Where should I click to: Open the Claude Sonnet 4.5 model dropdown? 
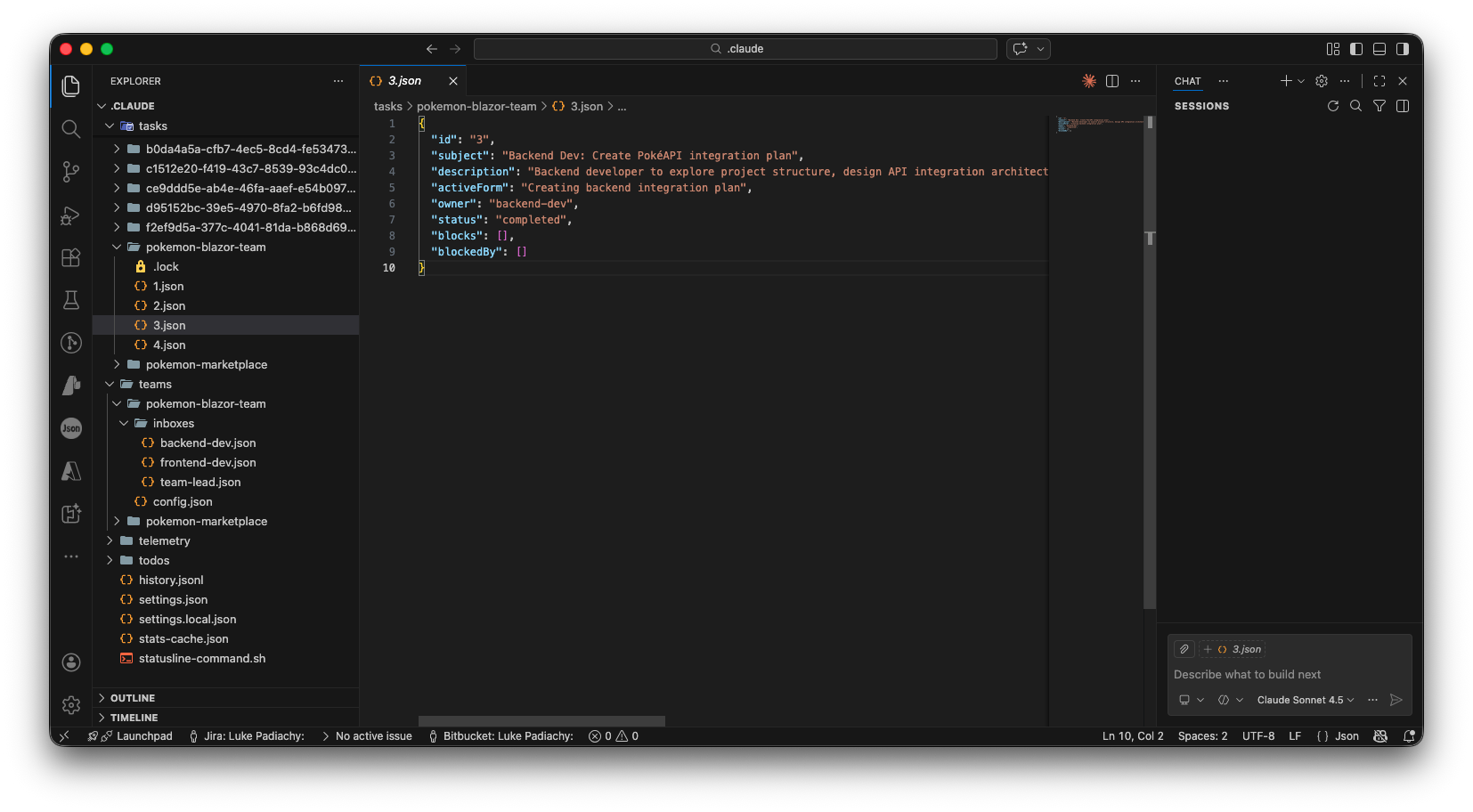1305,700
